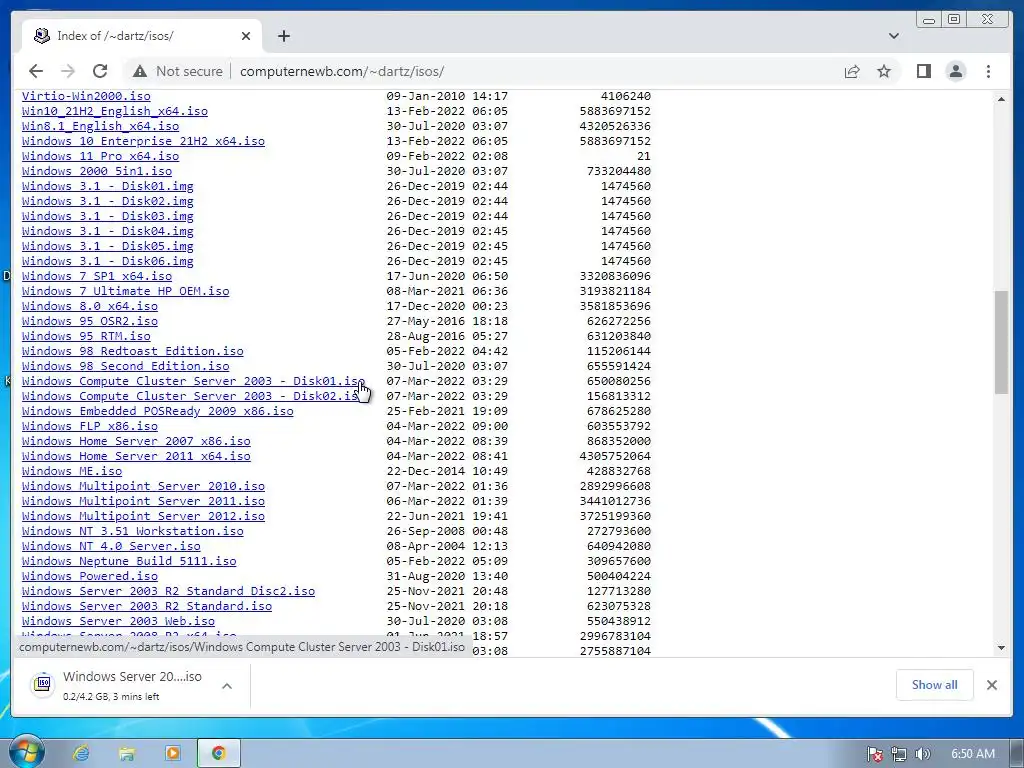
Task: Download Win8.1_English_x64.iso
Action: point(101,126)
